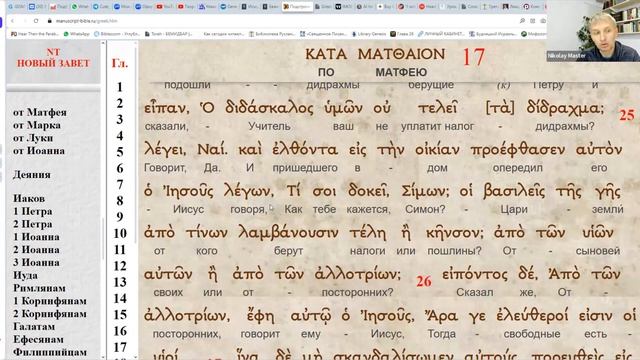Open the Torah bookmark in bookmarks bar
The image size is (640, 360).
click(x=169, y=34)
